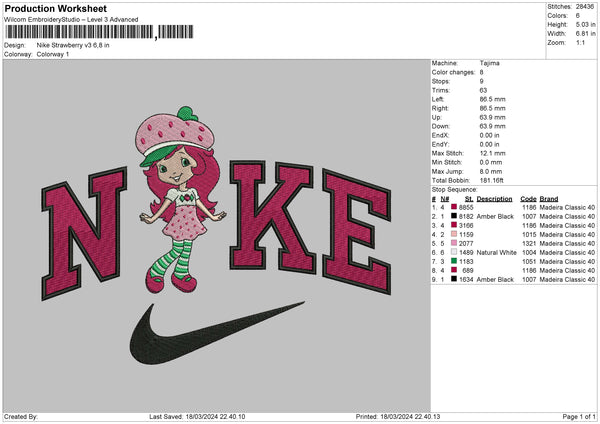
Task: Click the magenta swatch in the 8855 stitch row
Action: tap(454, 207)
